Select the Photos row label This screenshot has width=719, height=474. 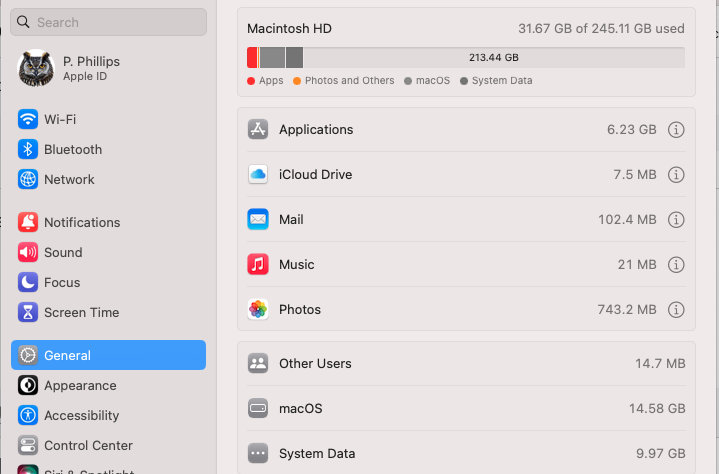[300, 309]
